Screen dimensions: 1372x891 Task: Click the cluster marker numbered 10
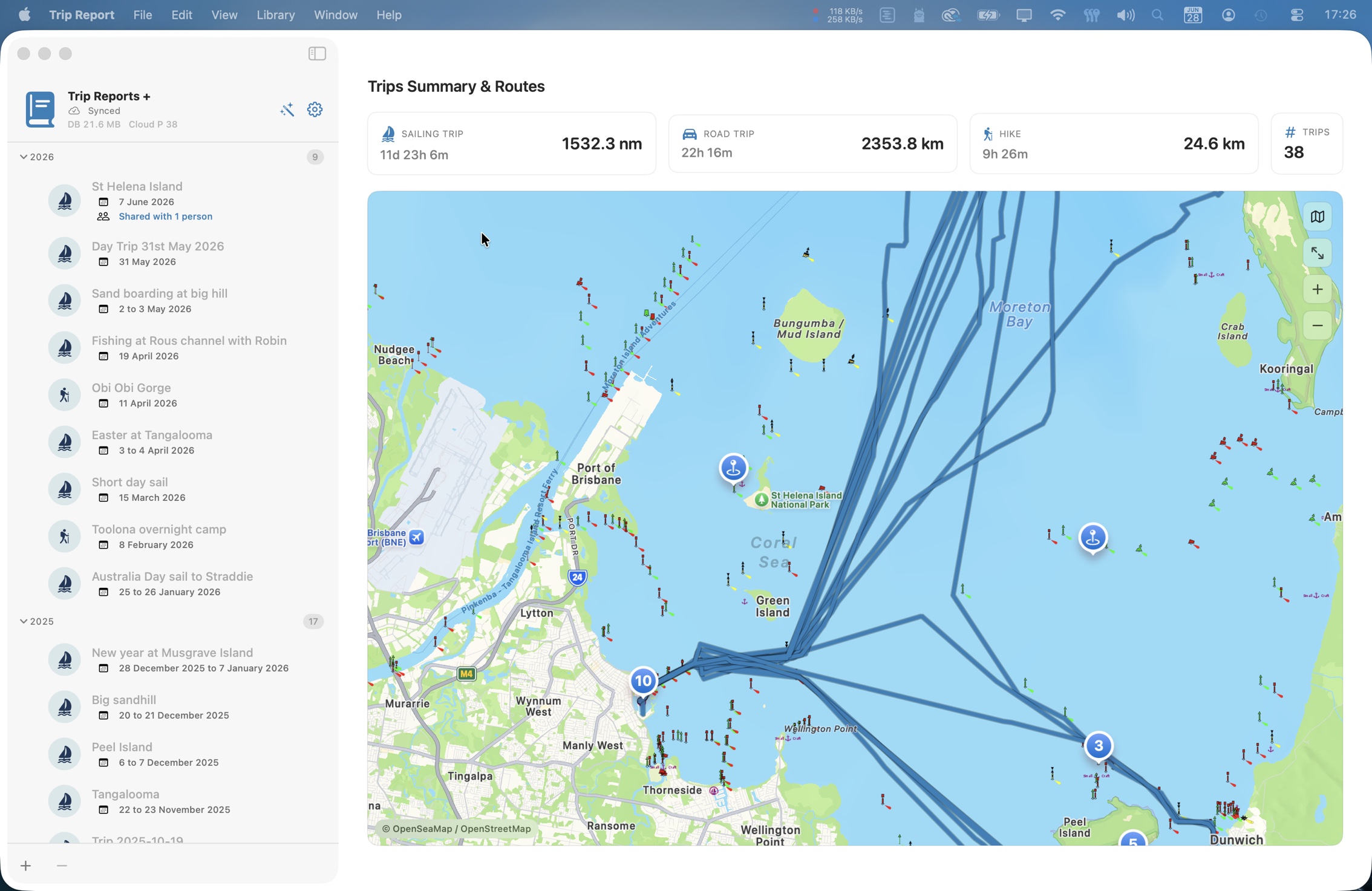(x=643, y=681)
